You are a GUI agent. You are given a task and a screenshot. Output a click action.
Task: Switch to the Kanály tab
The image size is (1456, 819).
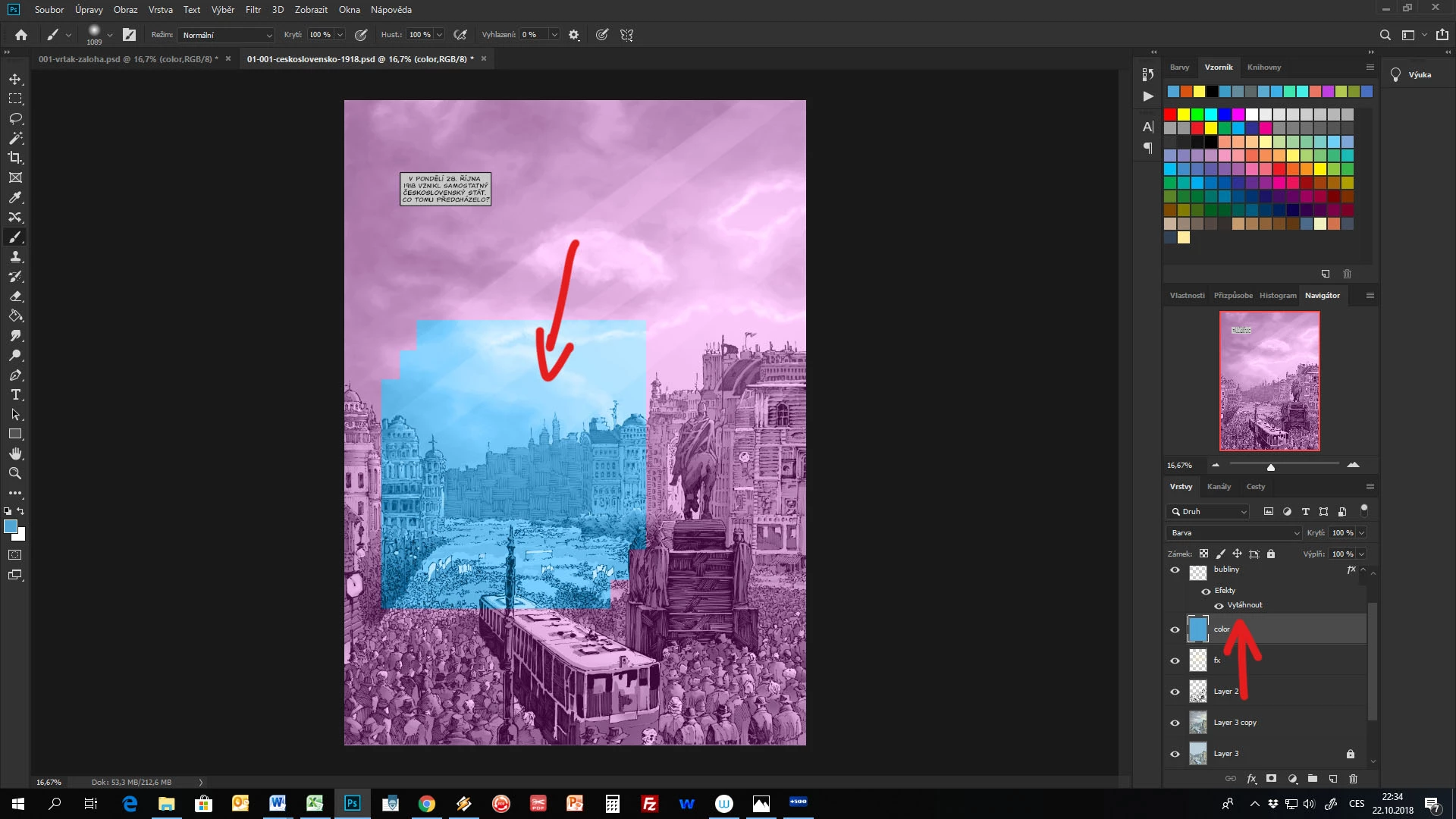[x=1219, y=487]
